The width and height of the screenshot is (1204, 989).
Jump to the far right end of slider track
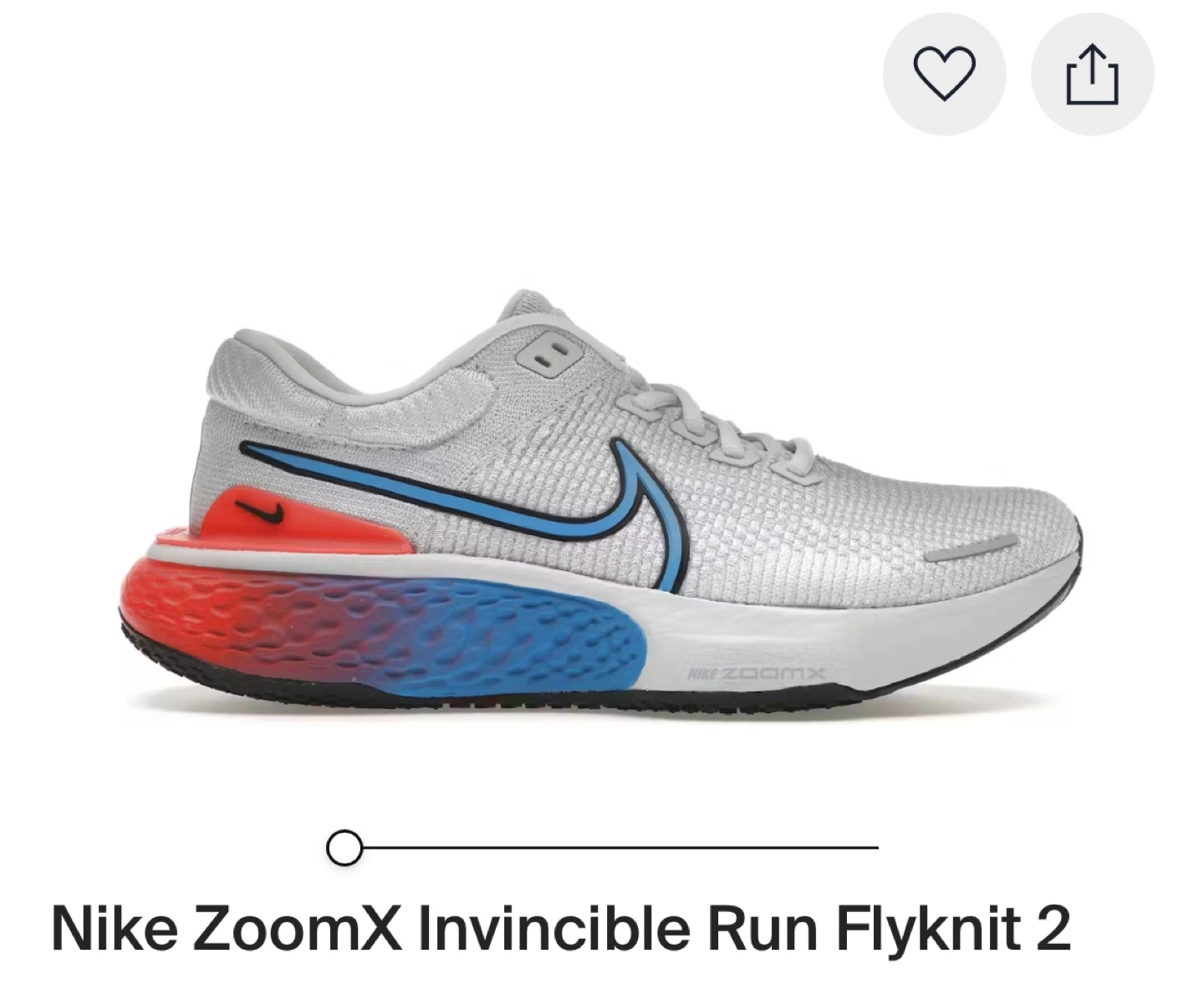pos(875,848)
